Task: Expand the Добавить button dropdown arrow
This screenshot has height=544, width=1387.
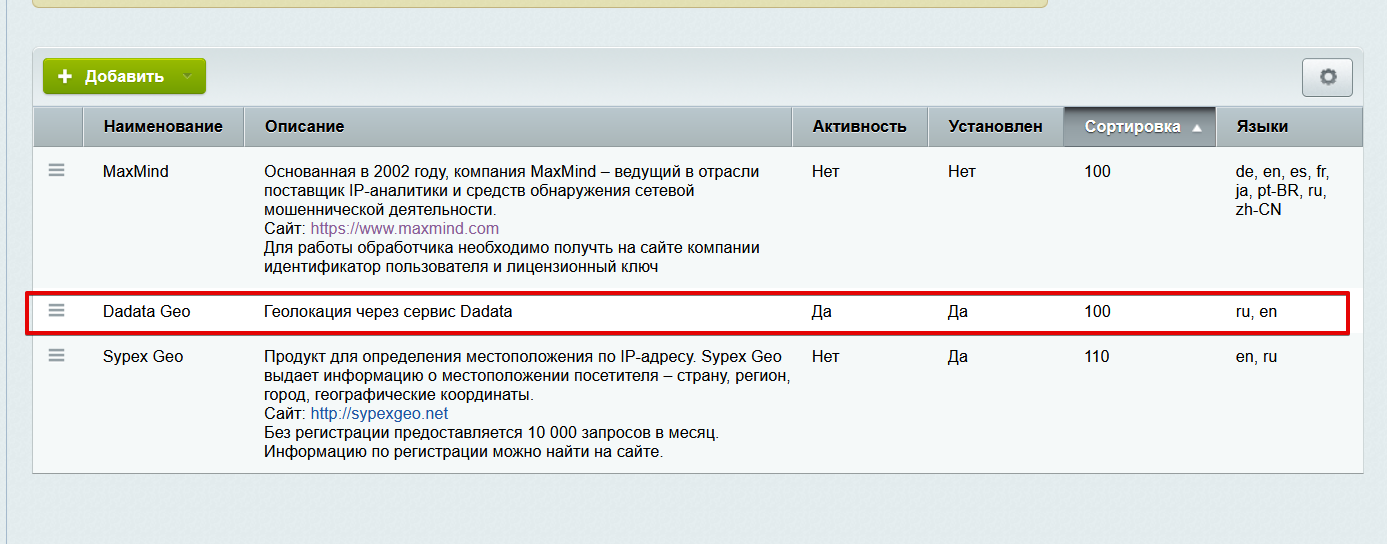Action: [187, 77]
